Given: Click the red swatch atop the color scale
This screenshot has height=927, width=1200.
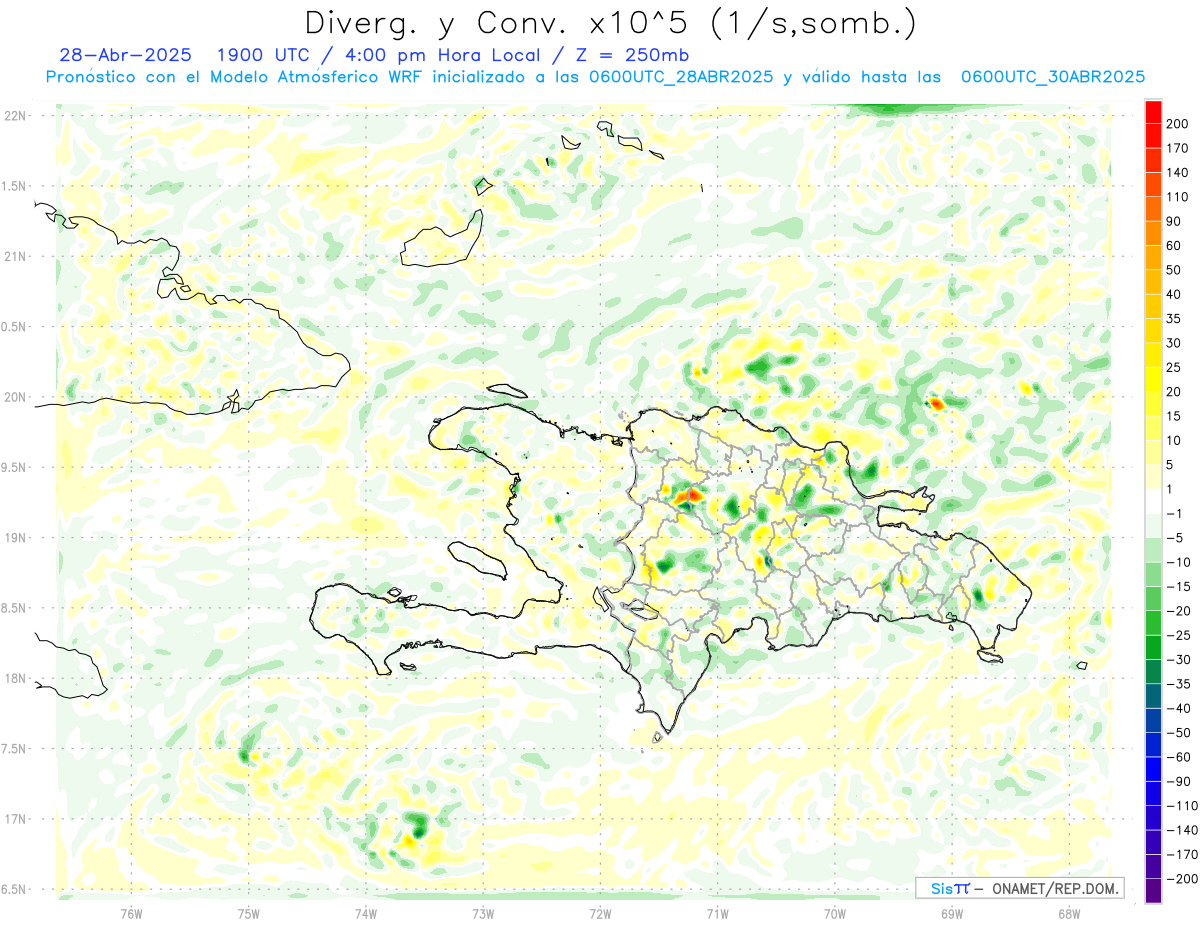Looking at the screenshot, I should point(1153,111).
